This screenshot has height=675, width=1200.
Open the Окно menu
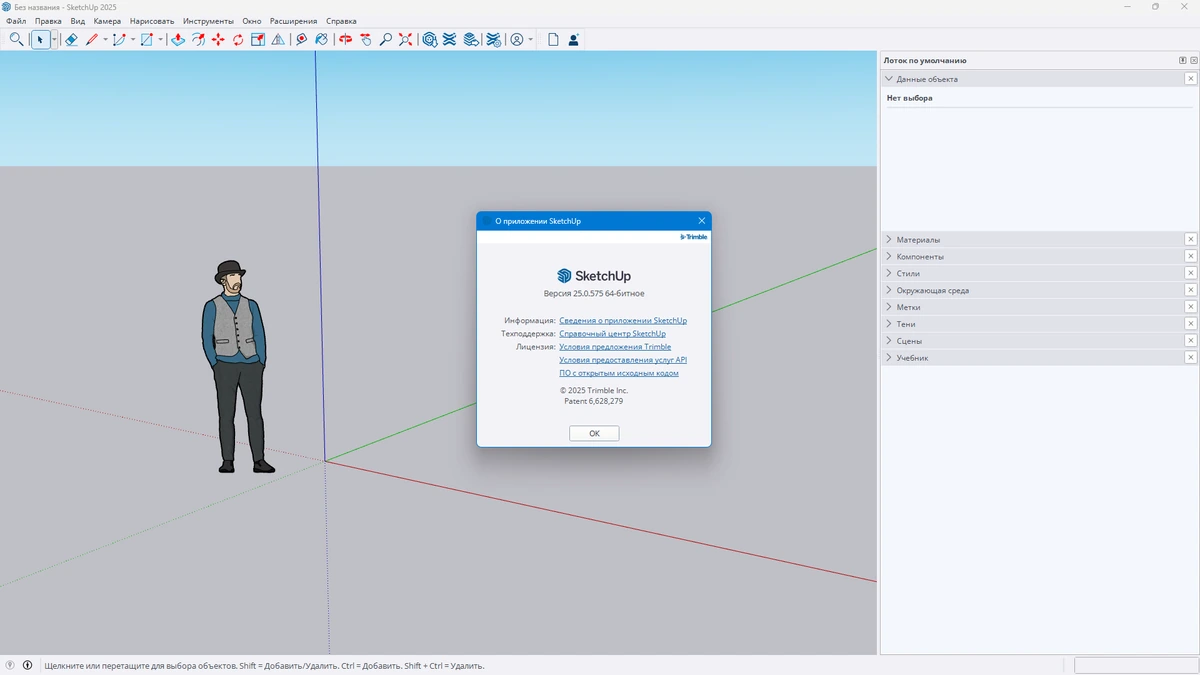(x=252, y=21)
